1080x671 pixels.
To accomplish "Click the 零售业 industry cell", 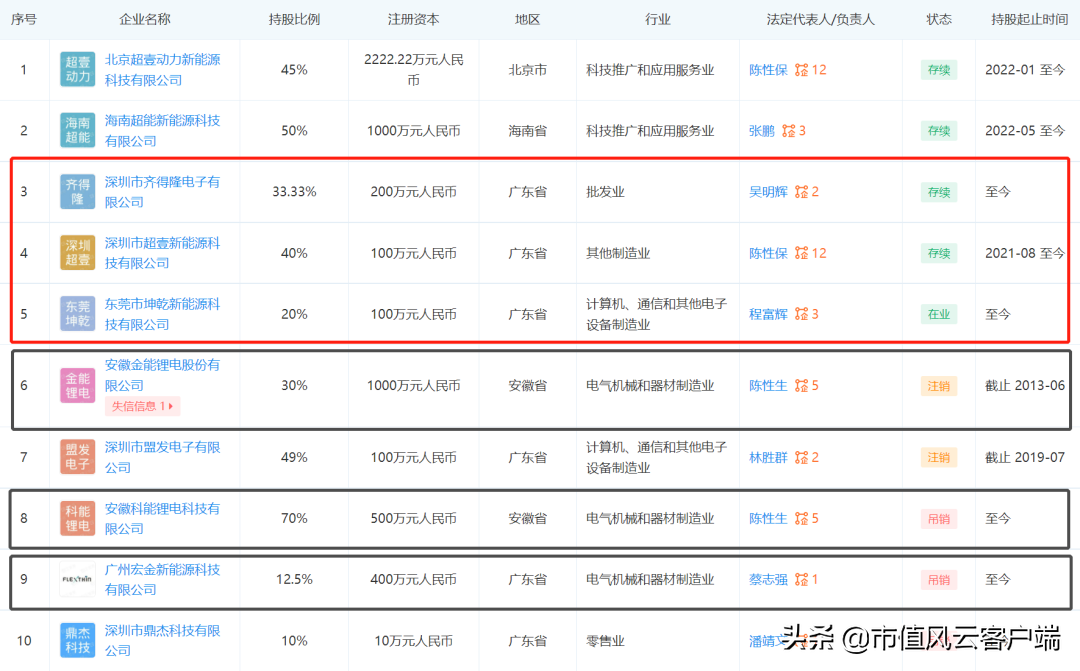I will pos(605,641).
